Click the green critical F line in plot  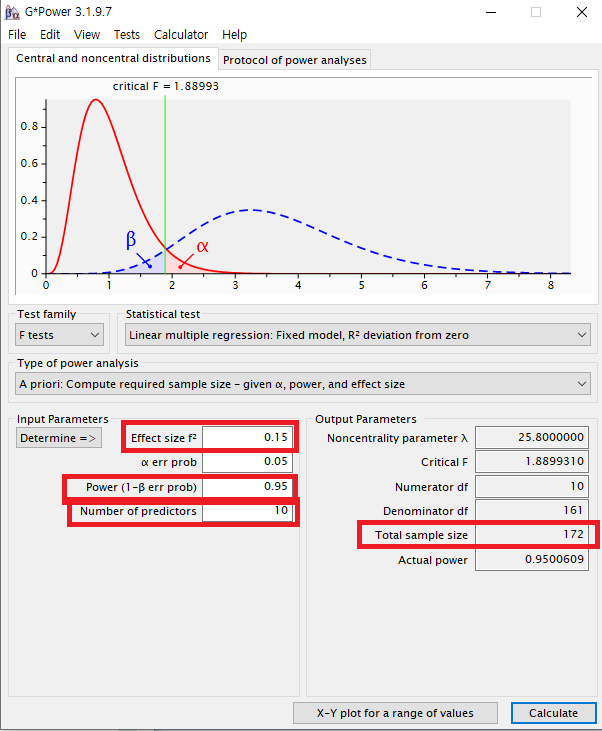coord(165,184)
